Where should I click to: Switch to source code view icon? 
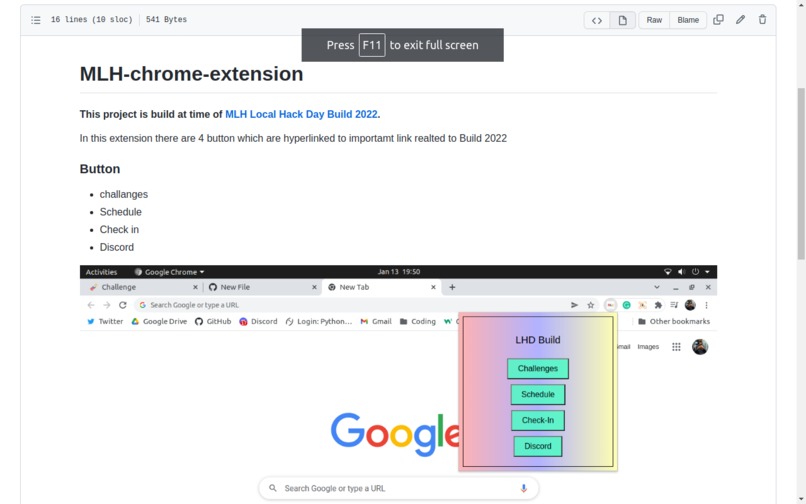(597, 20)
